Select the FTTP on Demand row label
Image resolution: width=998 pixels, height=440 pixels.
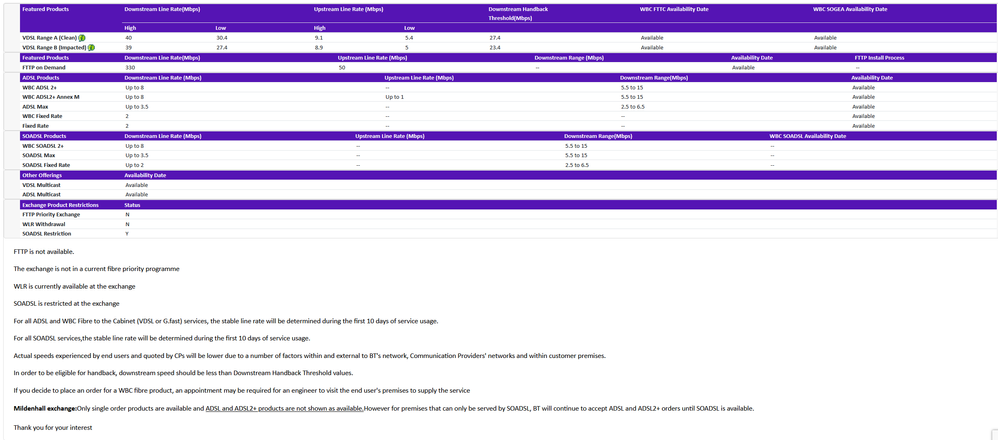point(43,67)
